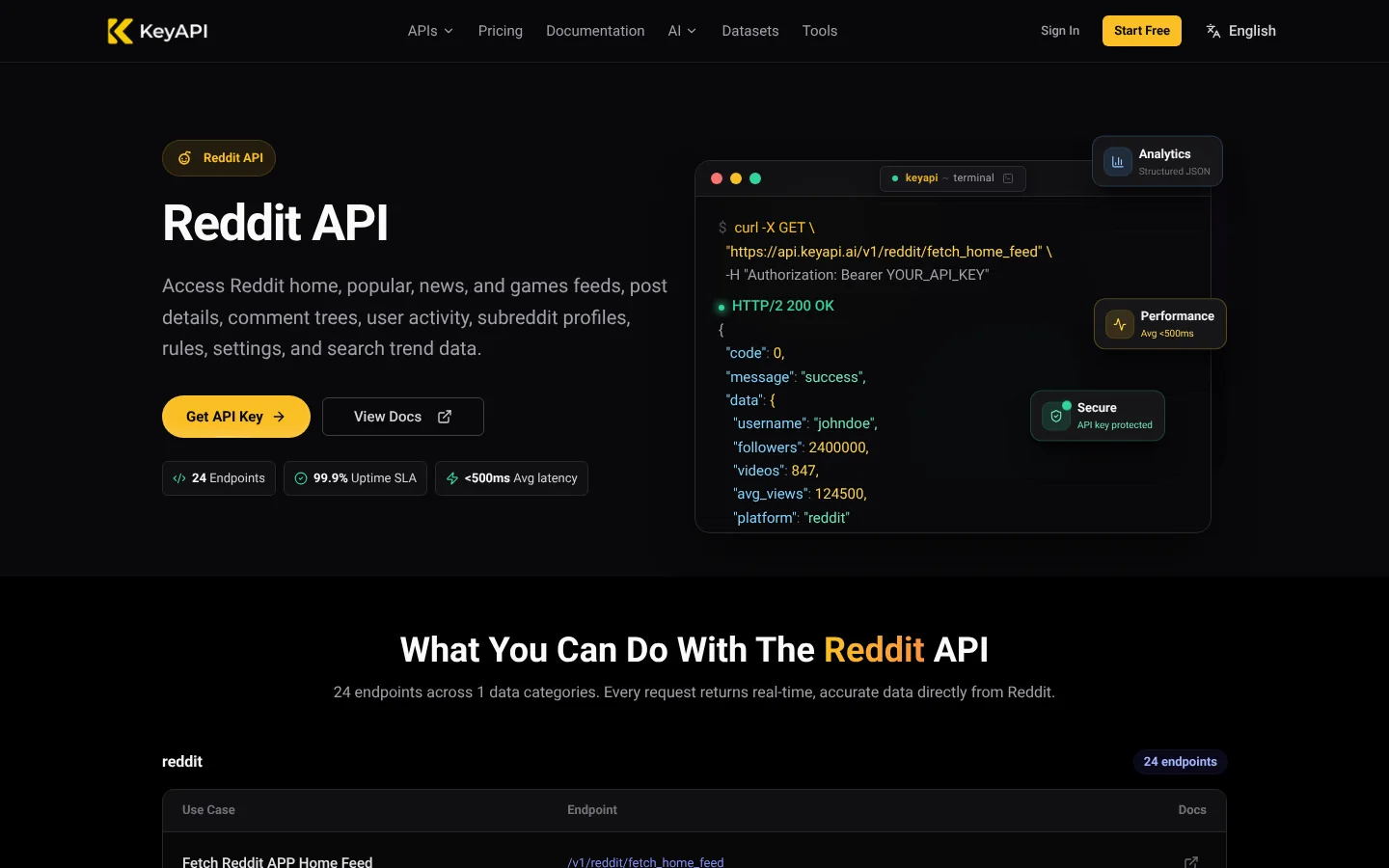Click the "message": "success" line
The image size is (1389, 868).
[796, 377]
